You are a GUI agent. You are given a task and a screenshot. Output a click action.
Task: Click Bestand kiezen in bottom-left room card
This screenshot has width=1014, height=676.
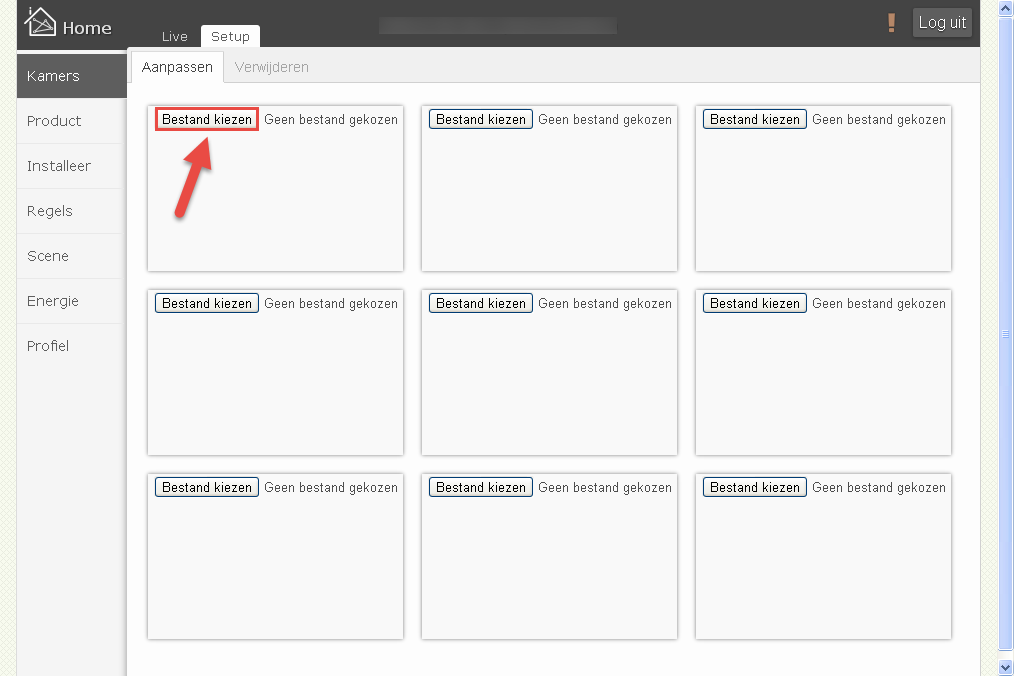(x=207, y=487)
